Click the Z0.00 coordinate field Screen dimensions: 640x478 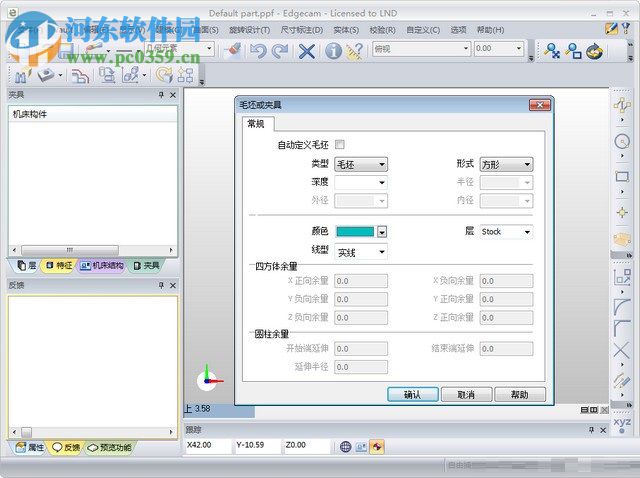pyautogui.click(x=306, y=445)
